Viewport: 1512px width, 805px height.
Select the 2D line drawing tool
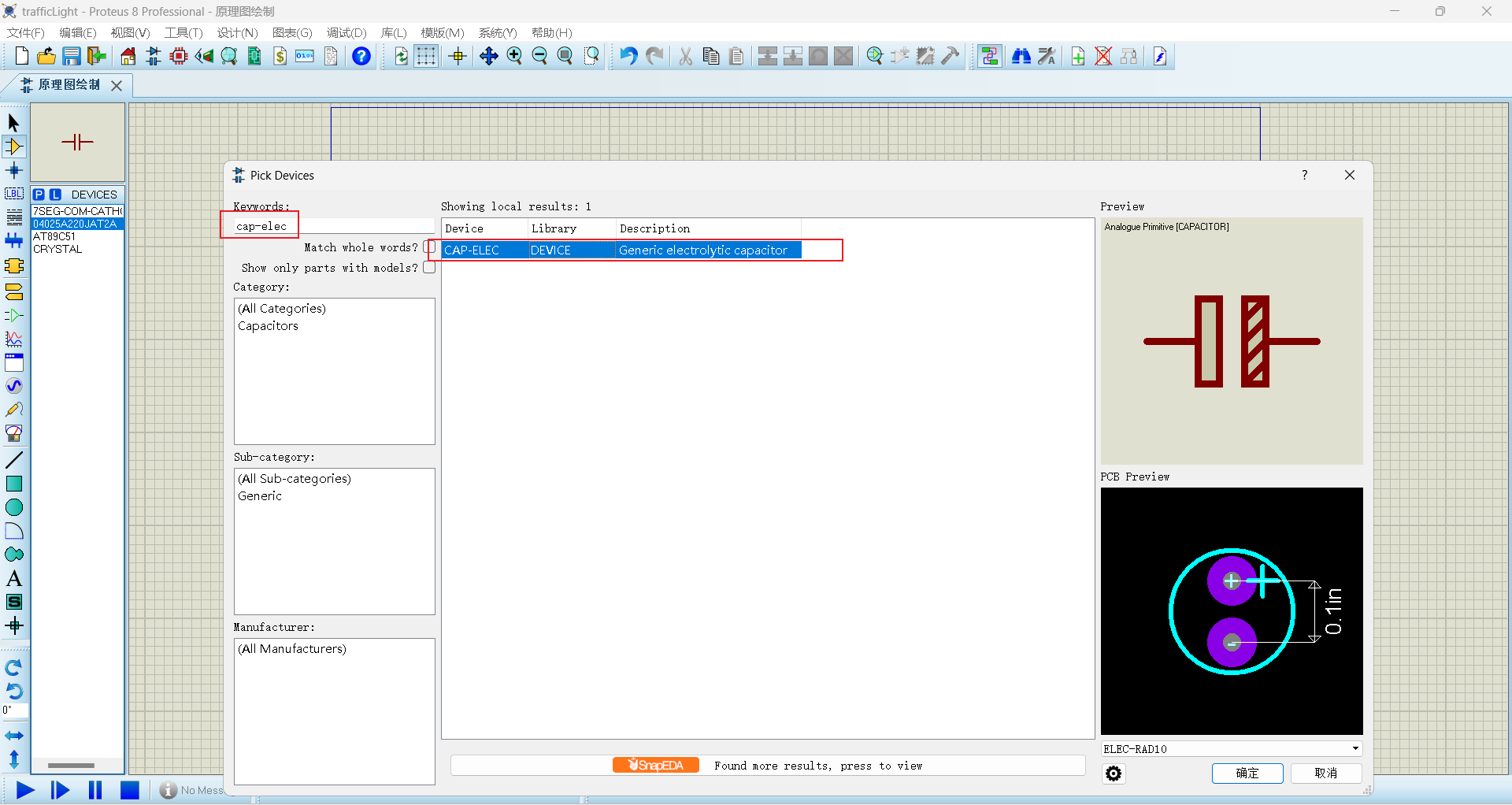pyautogui.click(x=13, y=460)
